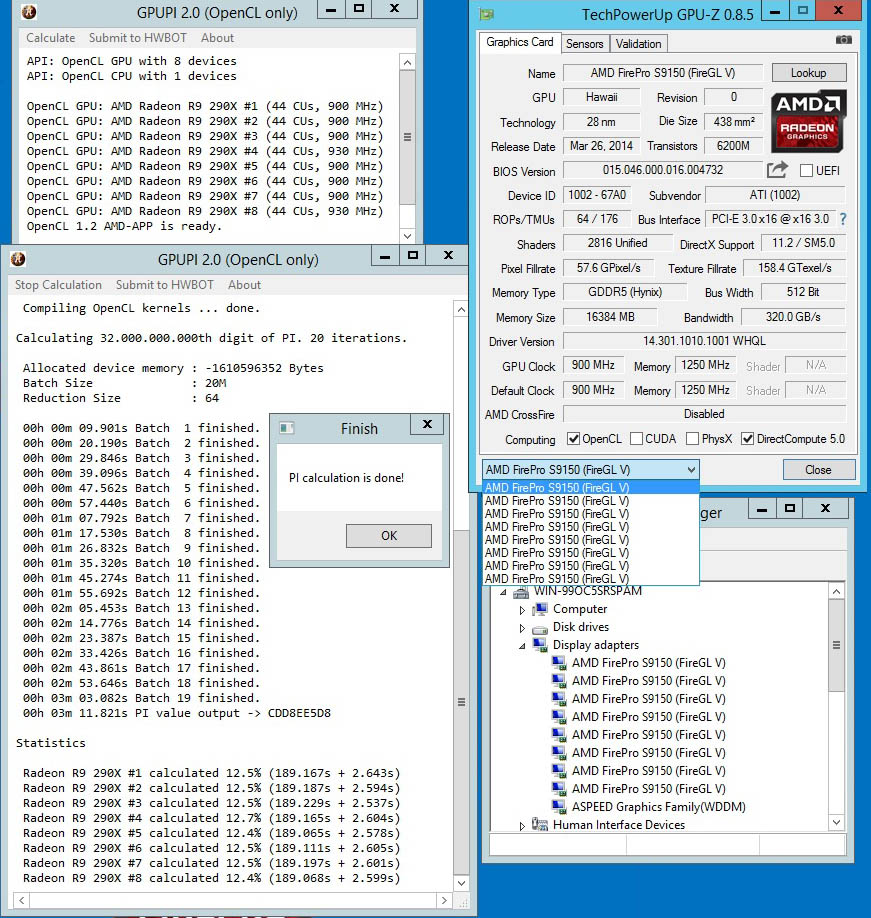
Task: Click the Lookup button in GPU-Z
Action: click(x=808, y=73)
